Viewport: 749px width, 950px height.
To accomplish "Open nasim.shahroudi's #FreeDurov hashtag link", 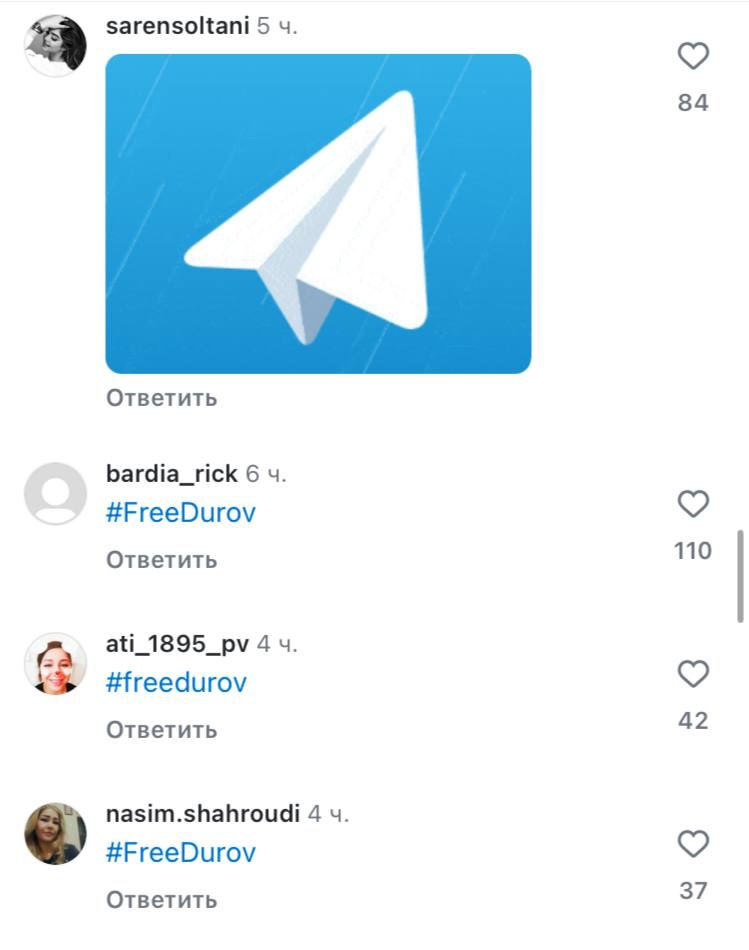I will click(x=181, y=852).
